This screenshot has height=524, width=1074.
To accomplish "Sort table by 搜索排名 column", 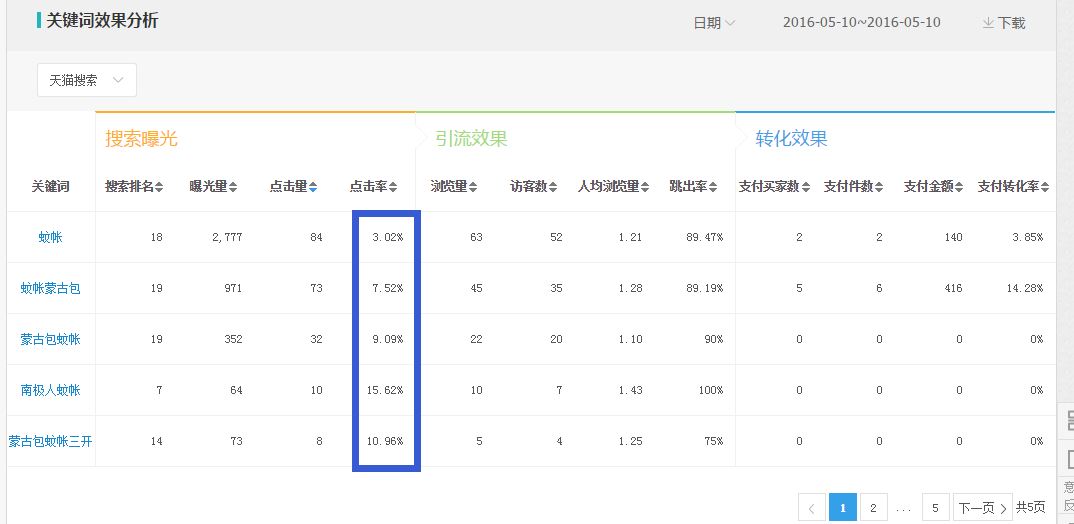I will tap(134, 186).
